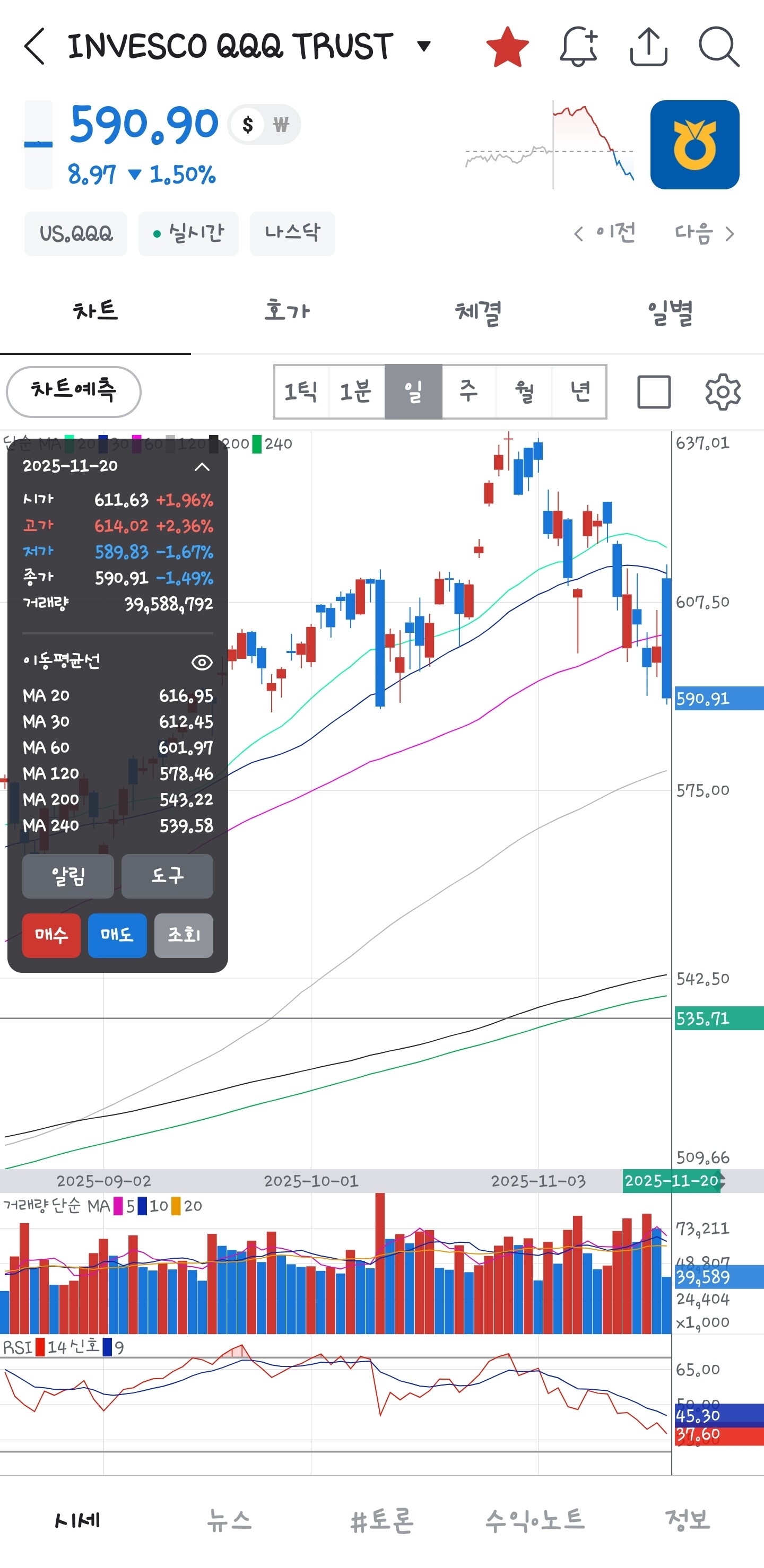Select the 주 (weekly) chart interval
Image resolution: width=764 pixels, height=1568 pixels.
click(468, 391)
